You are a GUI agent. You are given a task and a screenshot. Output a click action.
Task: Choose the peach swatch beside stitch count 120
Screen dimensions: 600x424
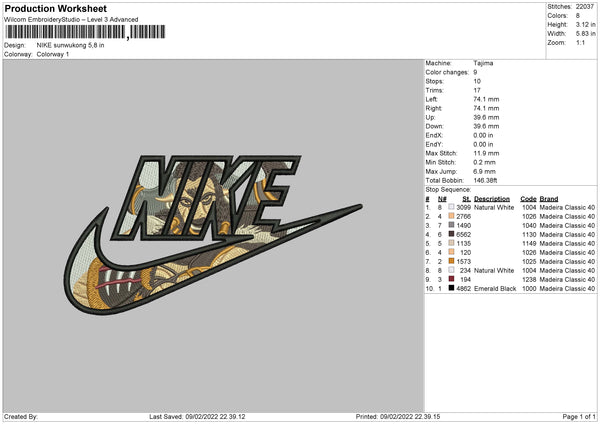coord(451,252)
